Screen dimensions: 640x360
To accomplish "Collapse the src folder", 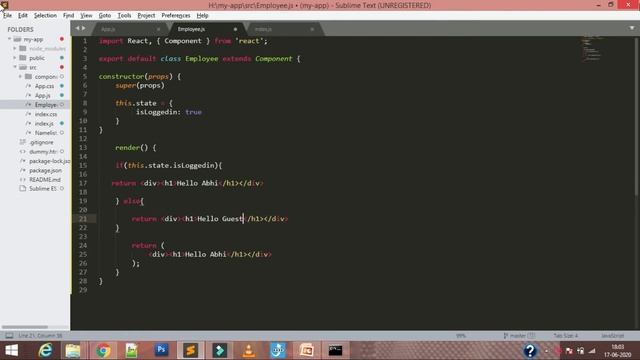I will pyautogui.click(x=15, y=67).
